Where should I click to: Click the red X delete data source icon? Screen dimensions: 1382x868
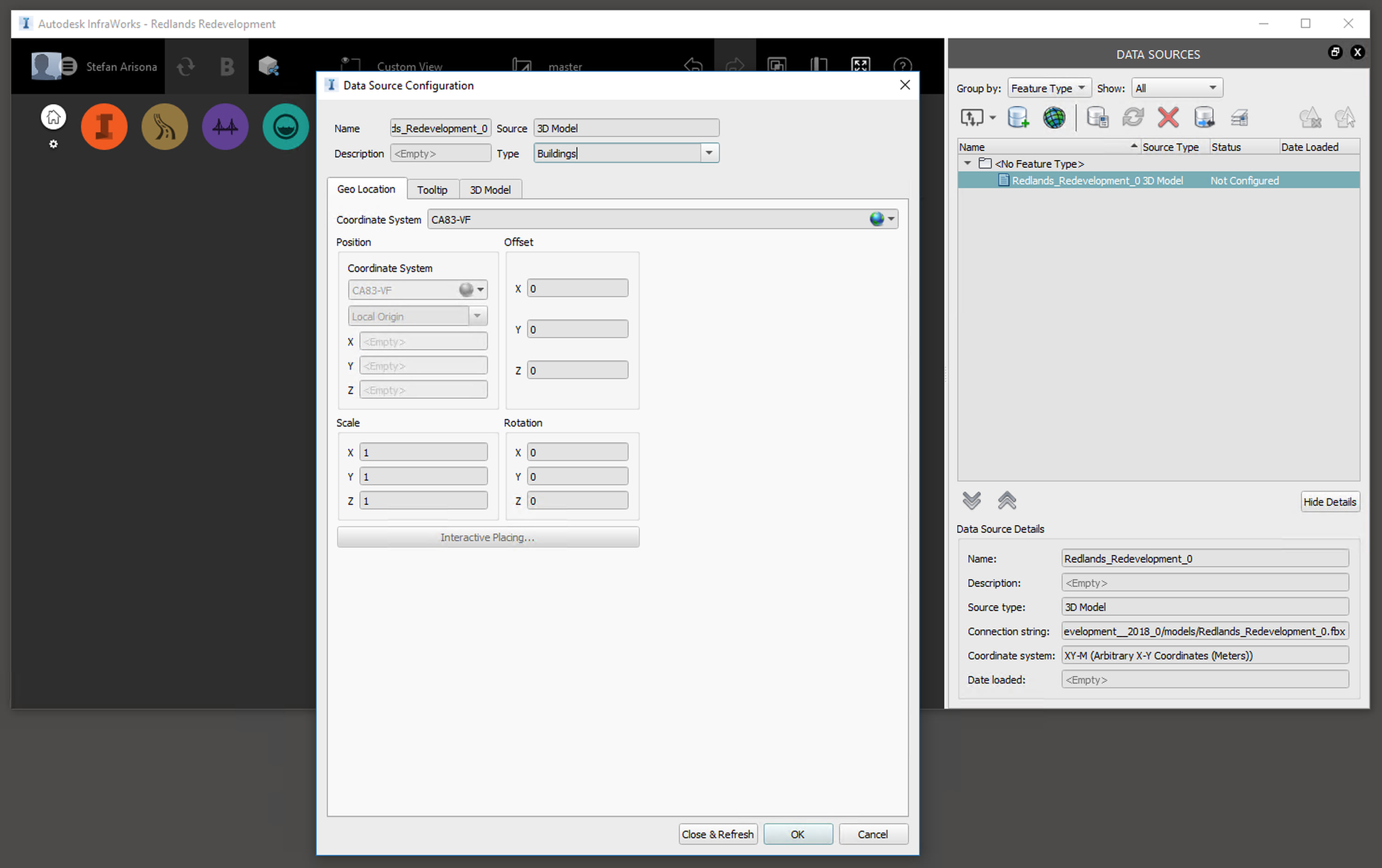1168,118
